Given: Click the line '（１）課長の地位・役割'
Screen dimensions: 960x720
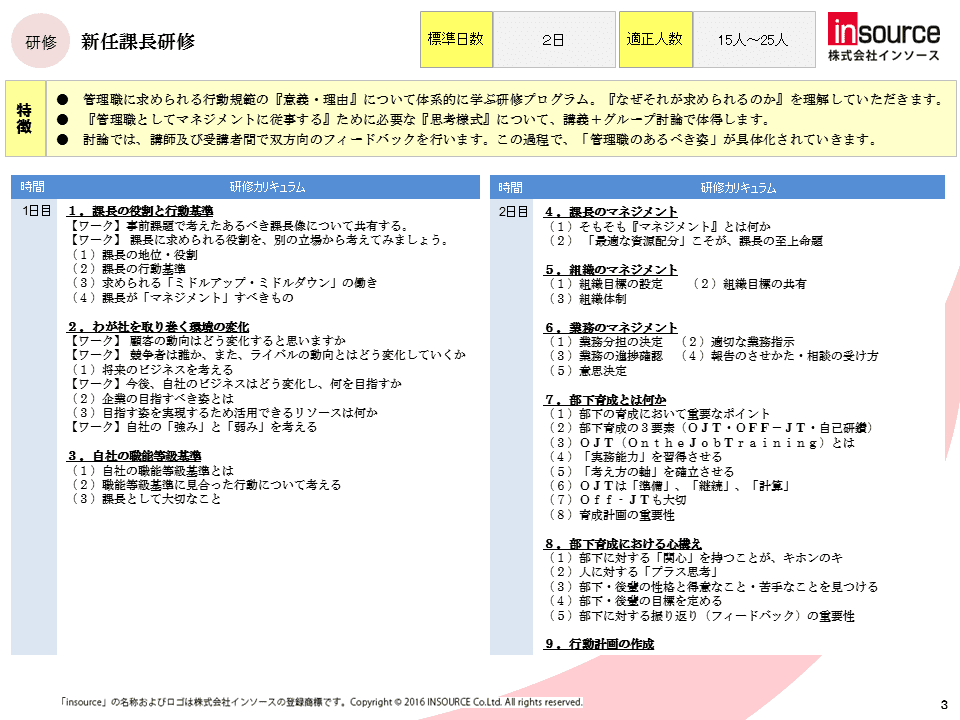Looking at the screenshot, I should [133, 255].
